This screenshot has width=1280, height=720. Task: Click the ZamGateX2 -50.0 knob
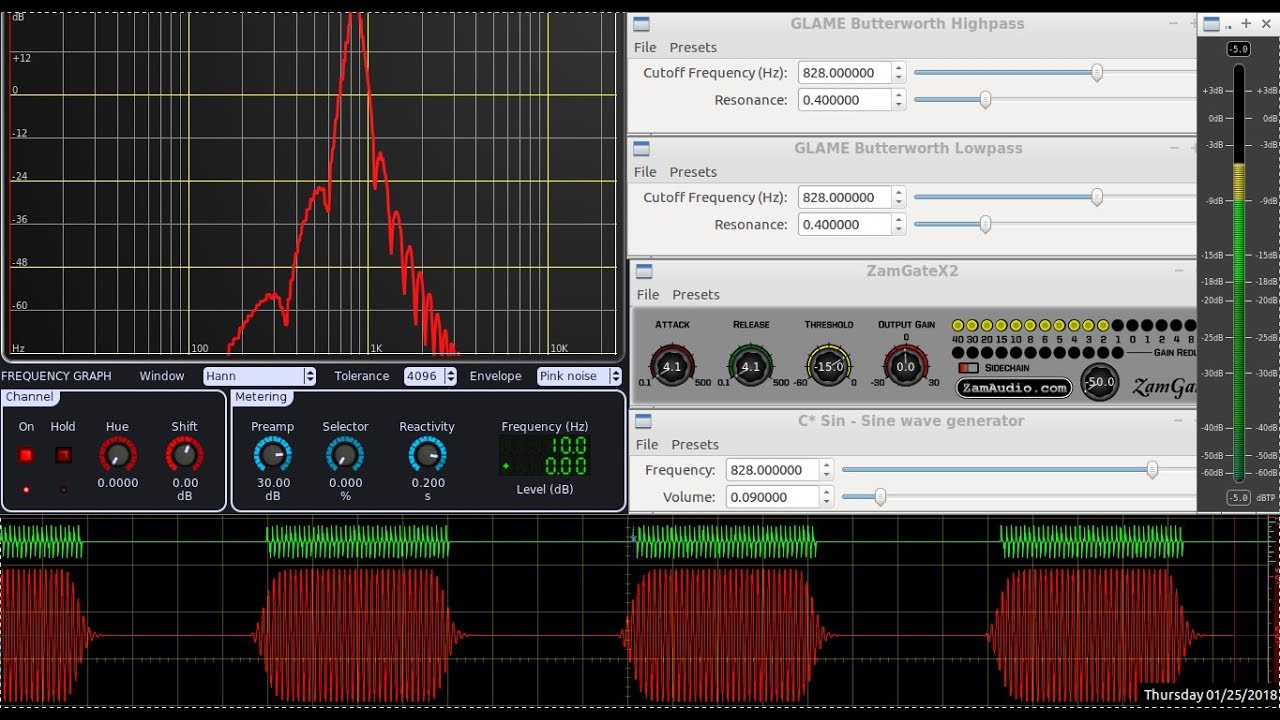click(x=1100, y=382)
